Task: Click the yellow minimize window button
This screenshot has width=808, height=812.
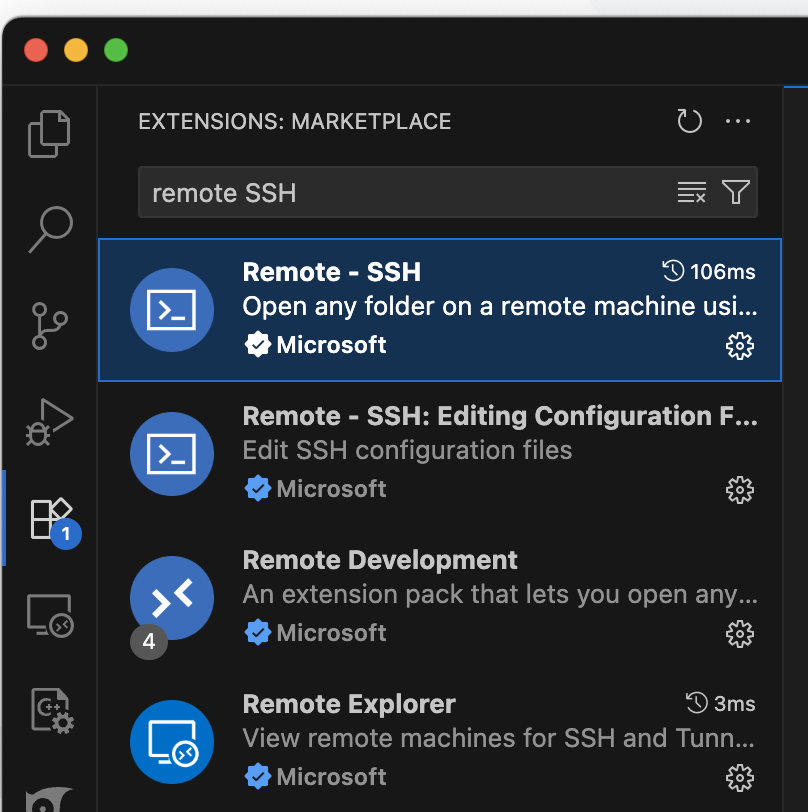Action: point(76,50)
